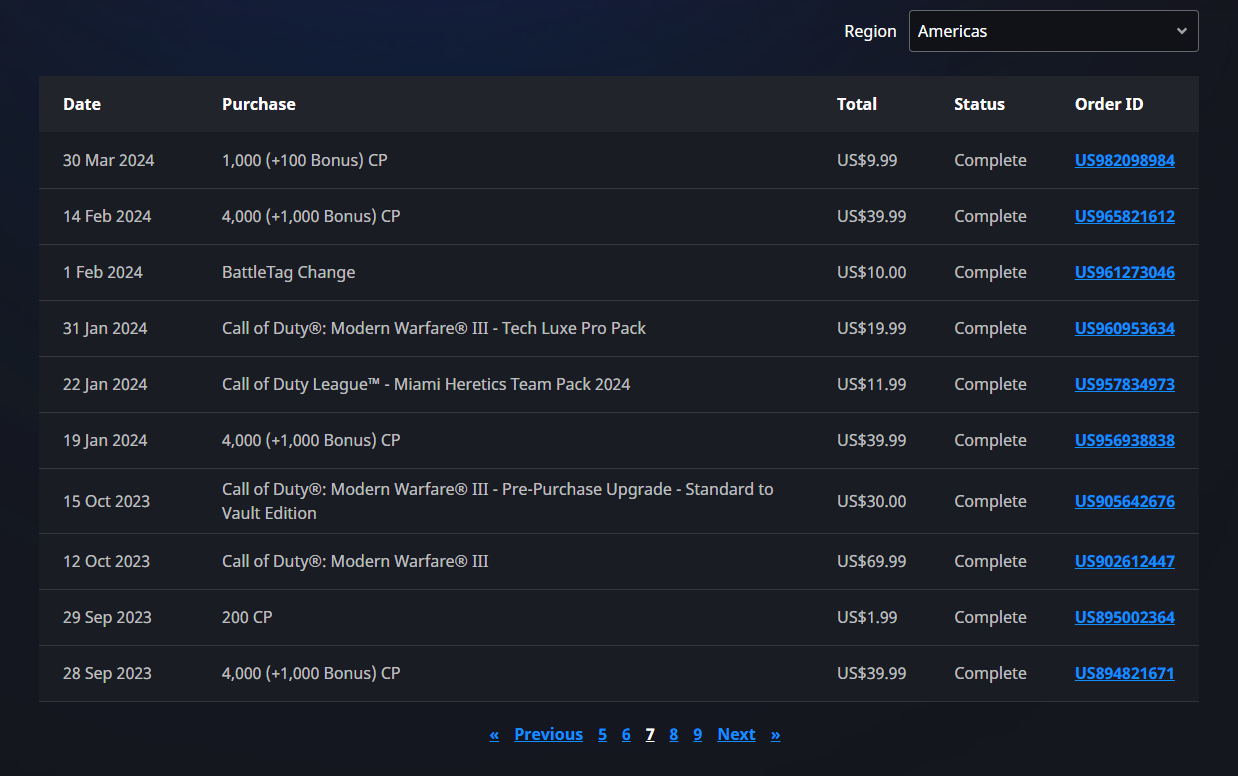Open the Region dropdown showing Americas

point(1053,31)
